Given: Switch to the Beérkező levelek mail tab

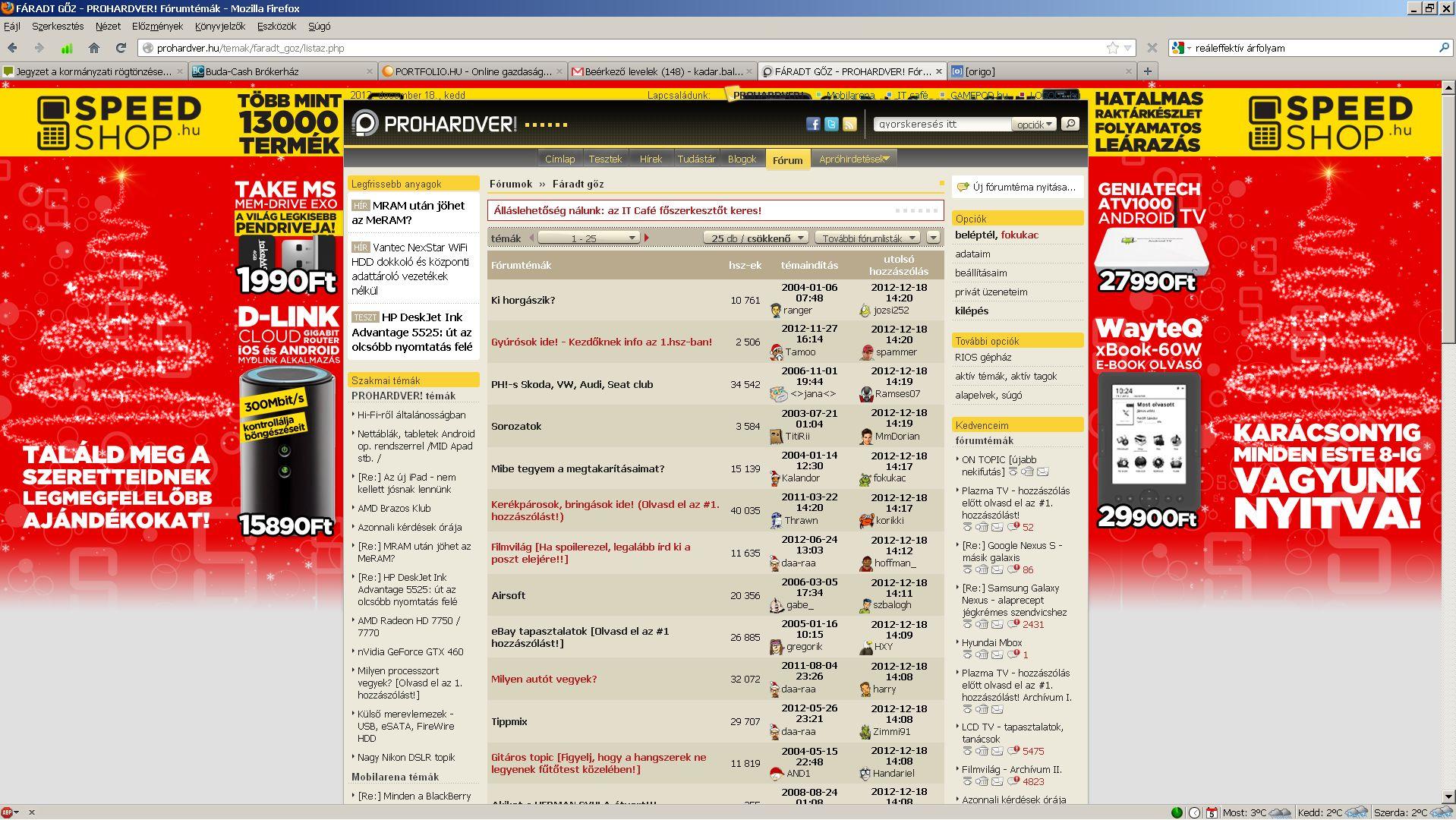Looking at the screenshot, I should point(663,71).
